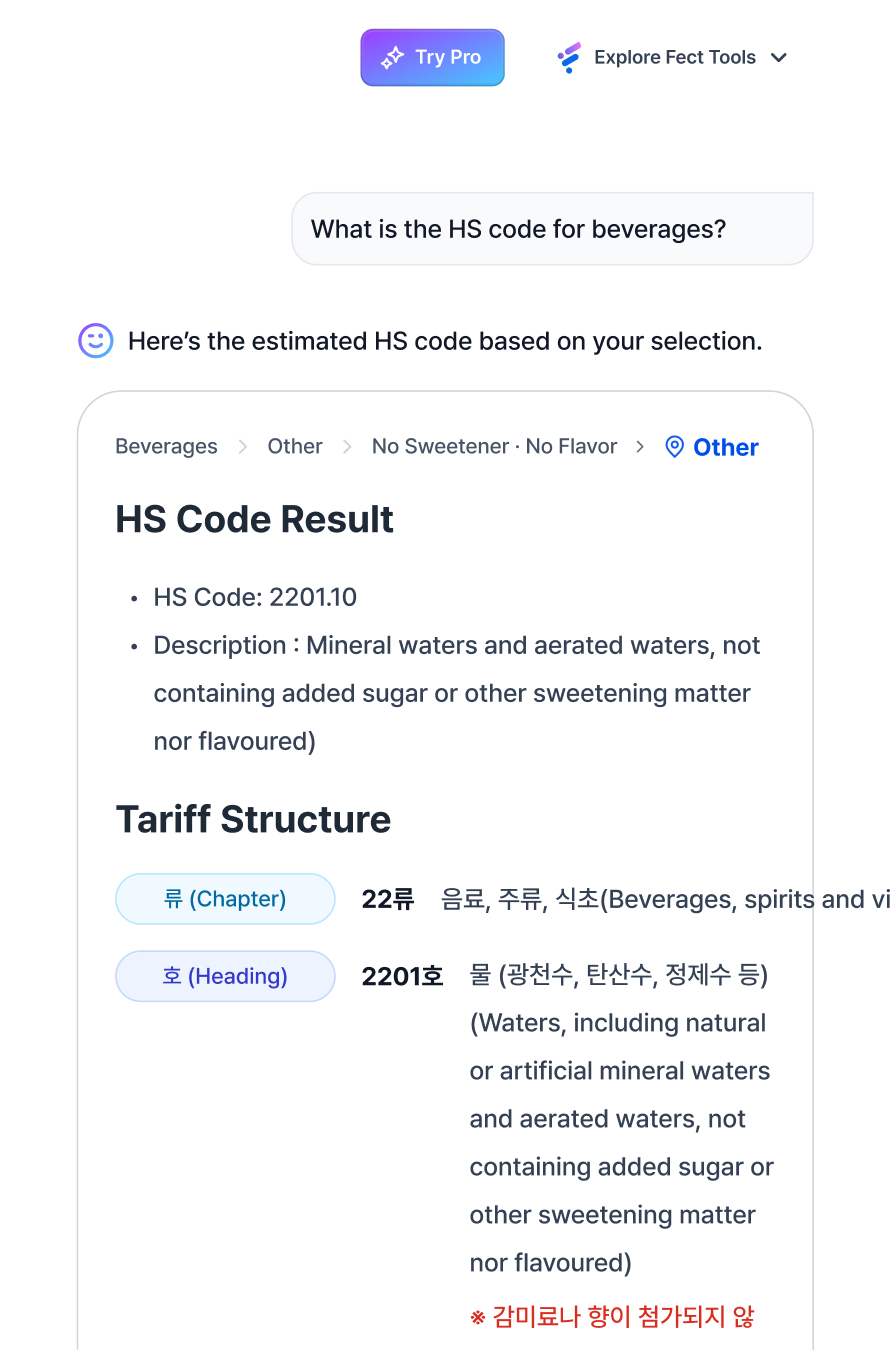
Task: Click the user question message bubble
Action: 552,229
